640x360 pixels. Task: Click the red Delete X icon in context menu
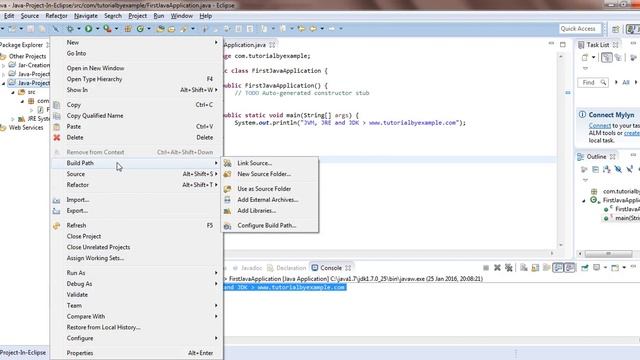coord(57,138)
